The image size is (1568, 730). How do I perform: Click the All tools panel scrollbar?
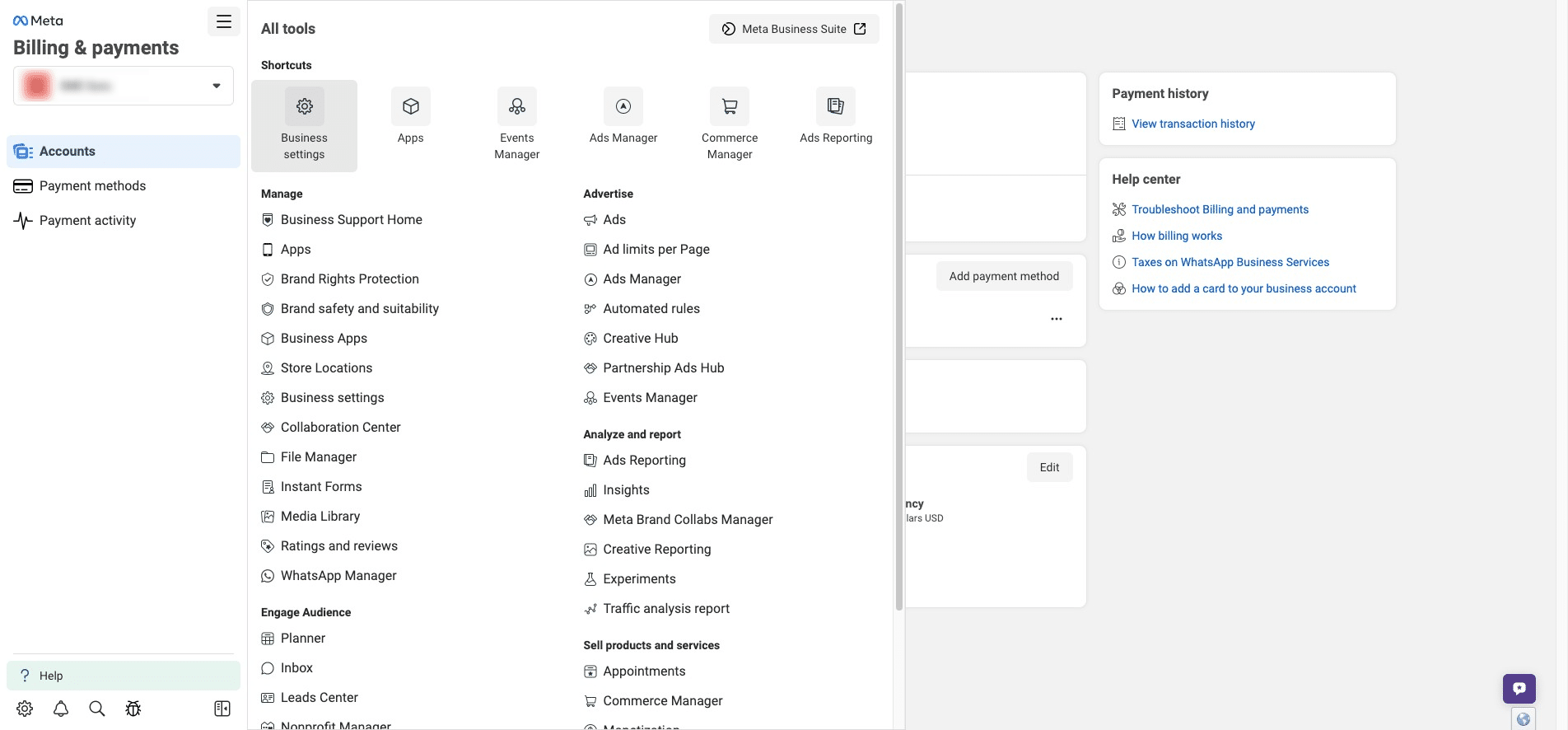tap(899, 307)
